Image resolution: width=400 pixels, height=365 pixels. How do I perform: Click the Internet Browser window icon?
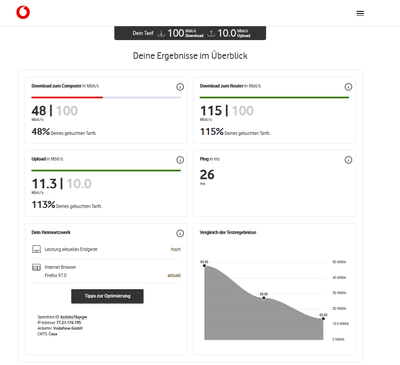tap(36, 267)
